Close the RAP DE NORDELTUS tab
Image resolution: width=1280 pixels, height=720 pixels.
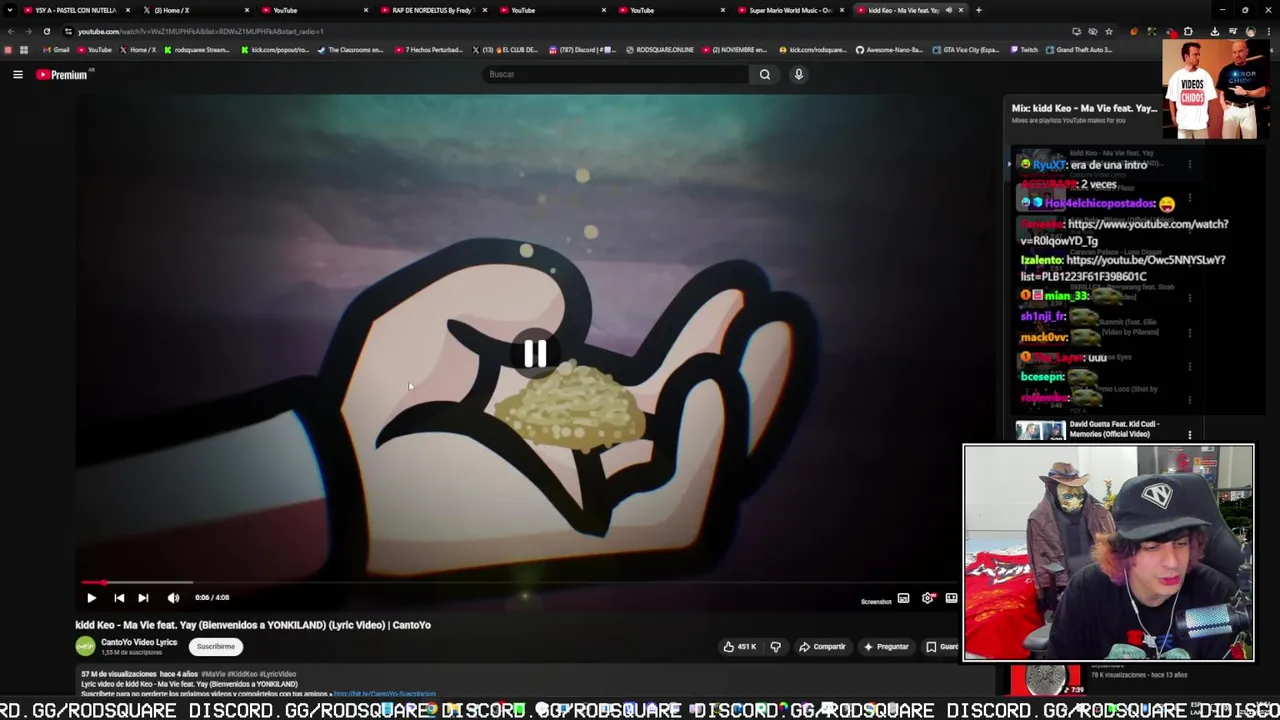click(x=485, y=10)
